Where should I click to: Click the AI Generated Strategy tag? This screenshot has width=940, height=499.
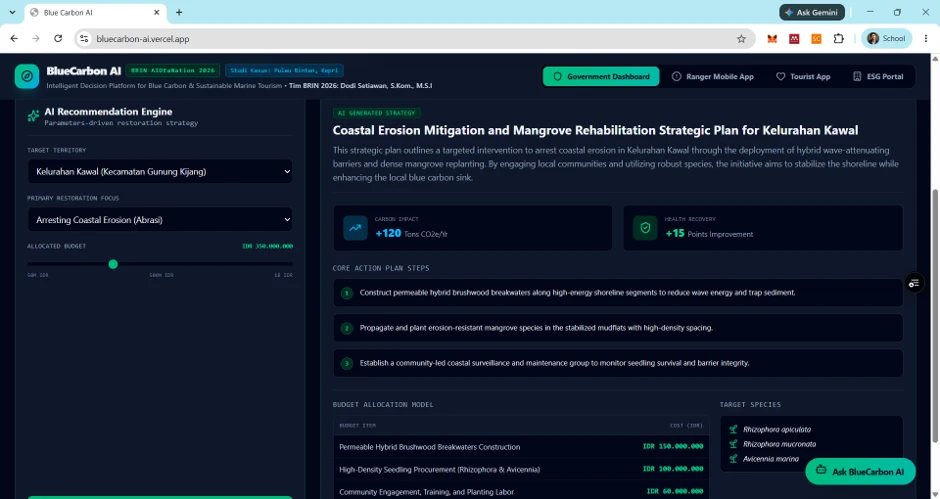point(376,113)
